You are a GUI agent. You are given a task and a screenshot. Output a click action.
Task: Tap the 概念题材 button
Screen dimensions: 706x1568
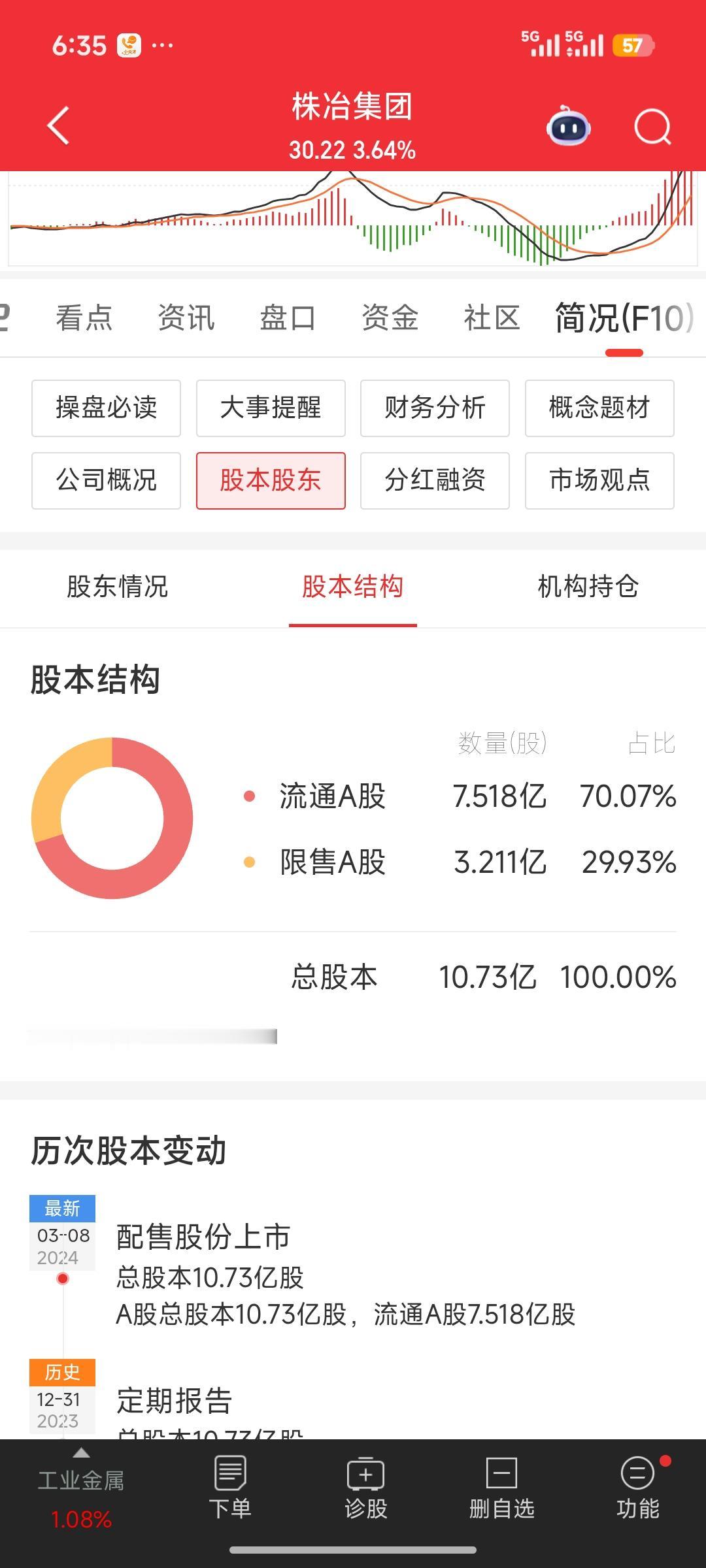[599, 408]
